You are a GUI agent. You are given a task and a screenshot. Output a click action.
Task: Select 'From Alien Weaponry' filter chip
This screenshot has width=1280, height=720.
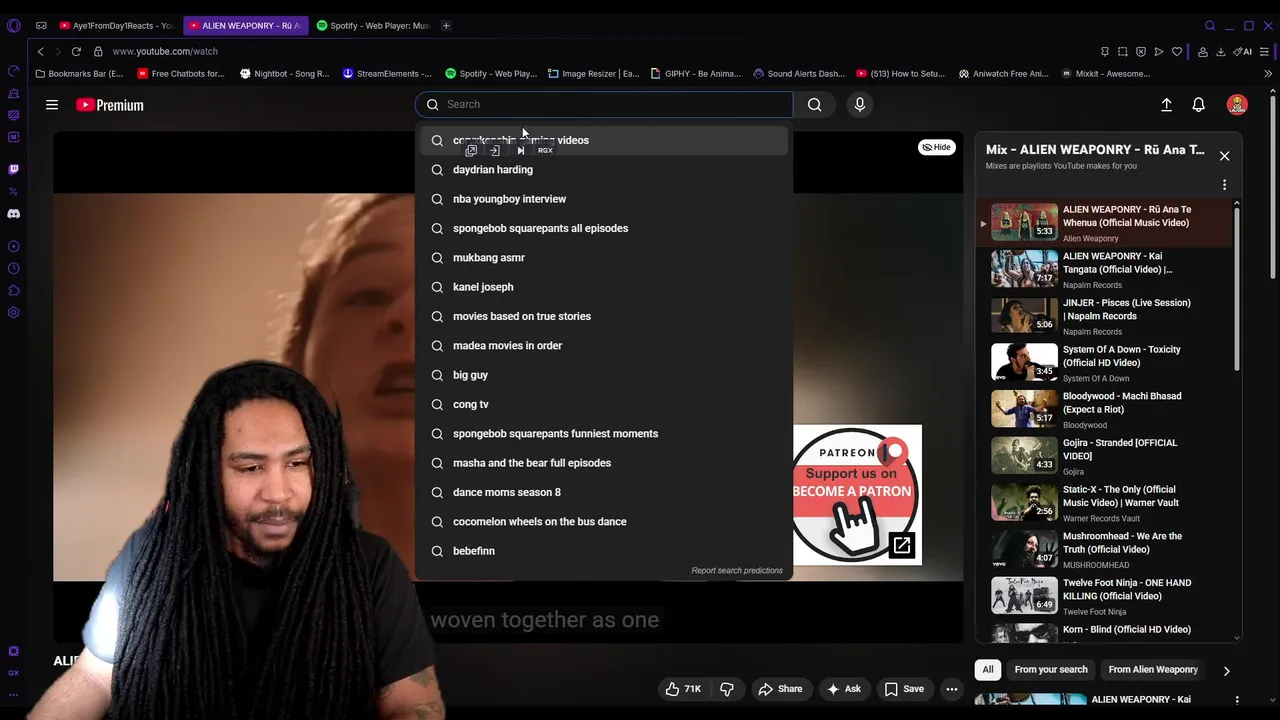[1153, 670]
